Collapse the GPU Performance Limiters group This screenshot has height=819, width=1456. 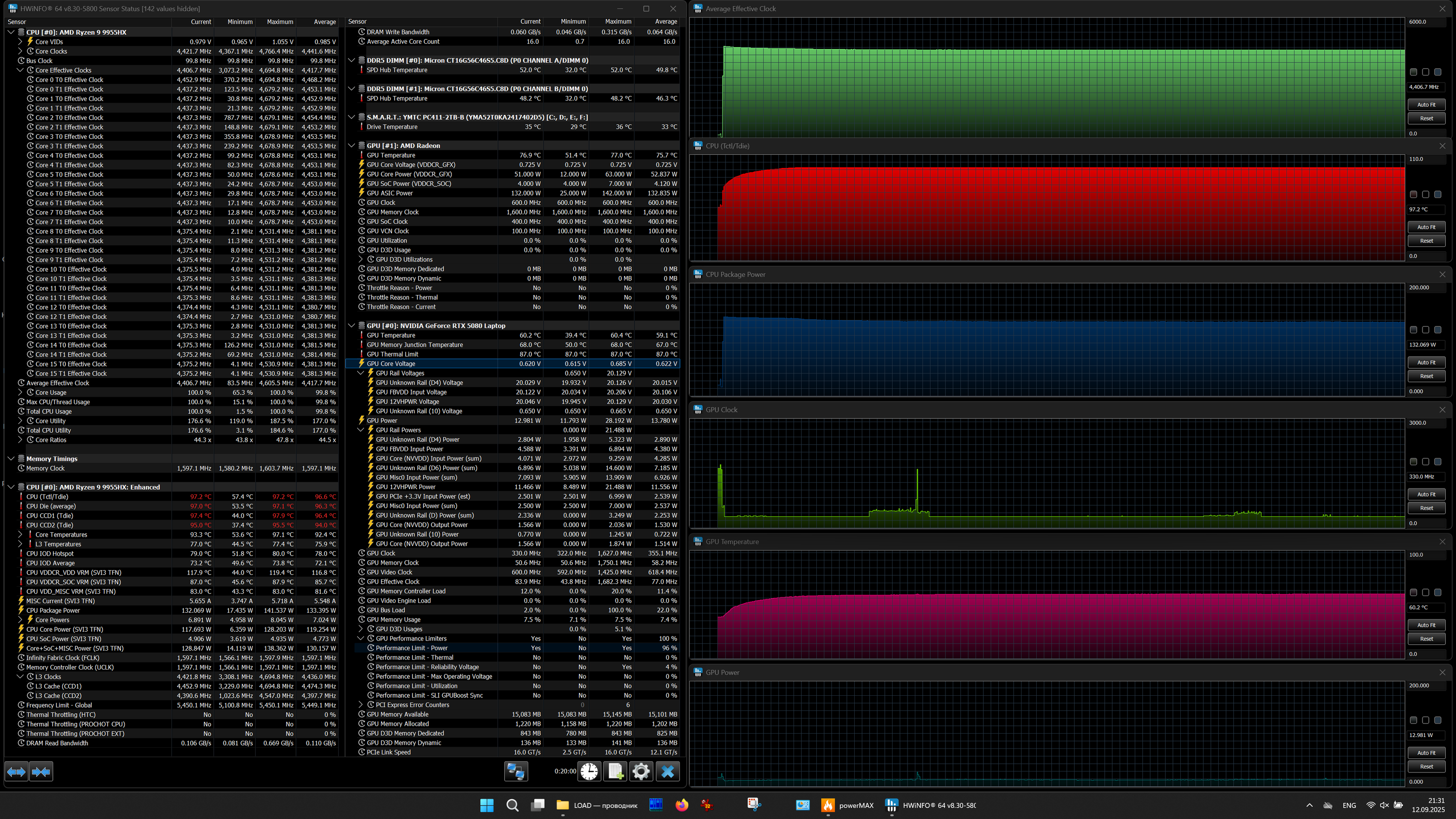pyautogui.click(x=361, y=639)
